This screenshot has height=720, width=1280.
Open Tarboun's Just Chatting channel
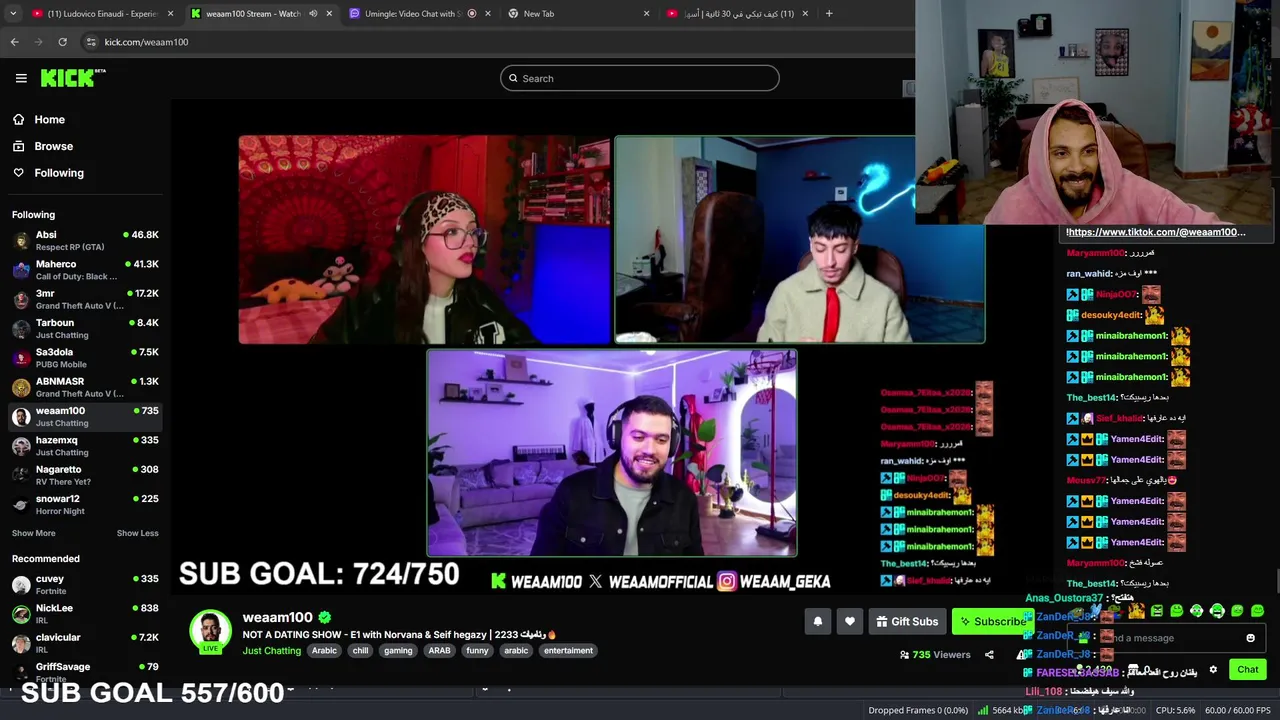[x=85, y=329]
